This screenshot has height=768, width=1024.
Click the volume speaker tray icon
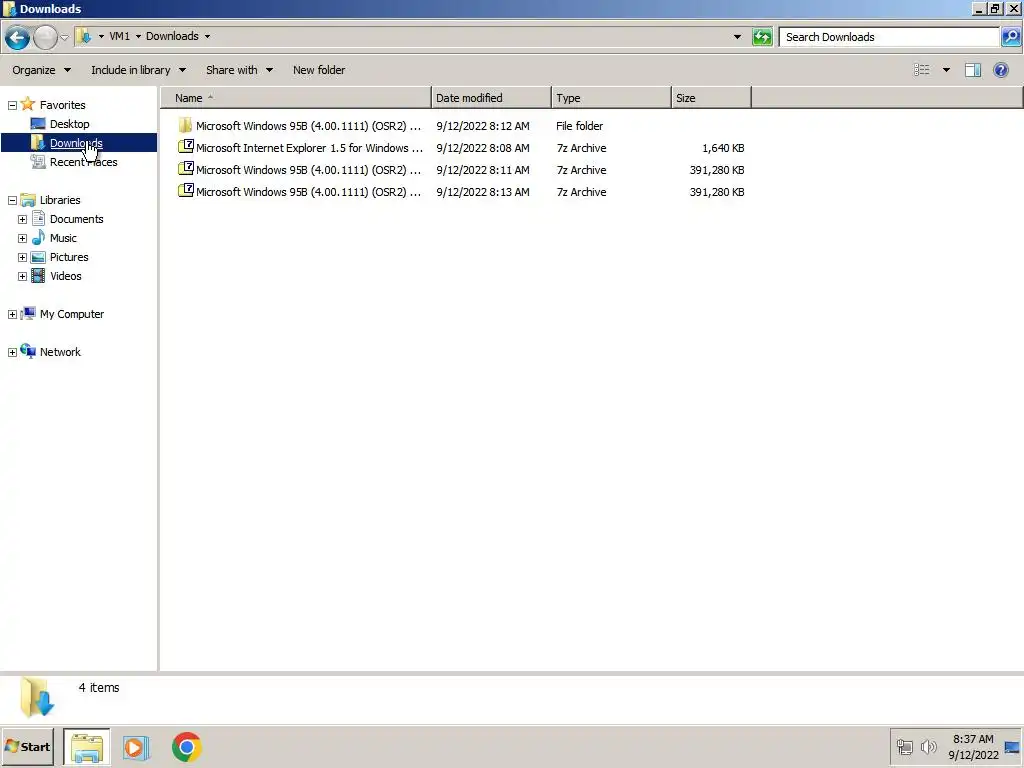[928, 746]
